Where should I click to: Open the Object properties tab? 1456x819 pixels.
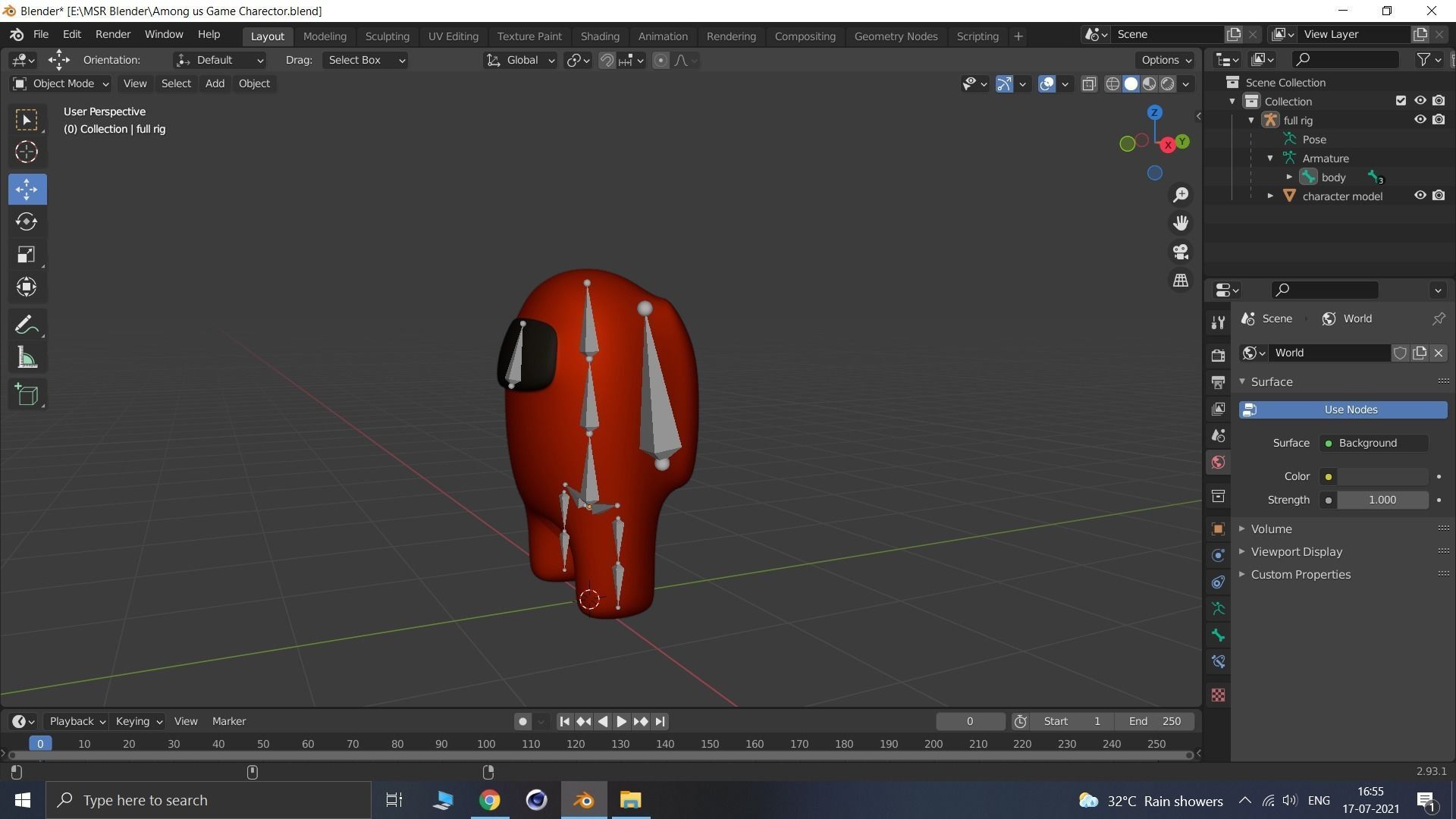click(x=1218, y=529)
